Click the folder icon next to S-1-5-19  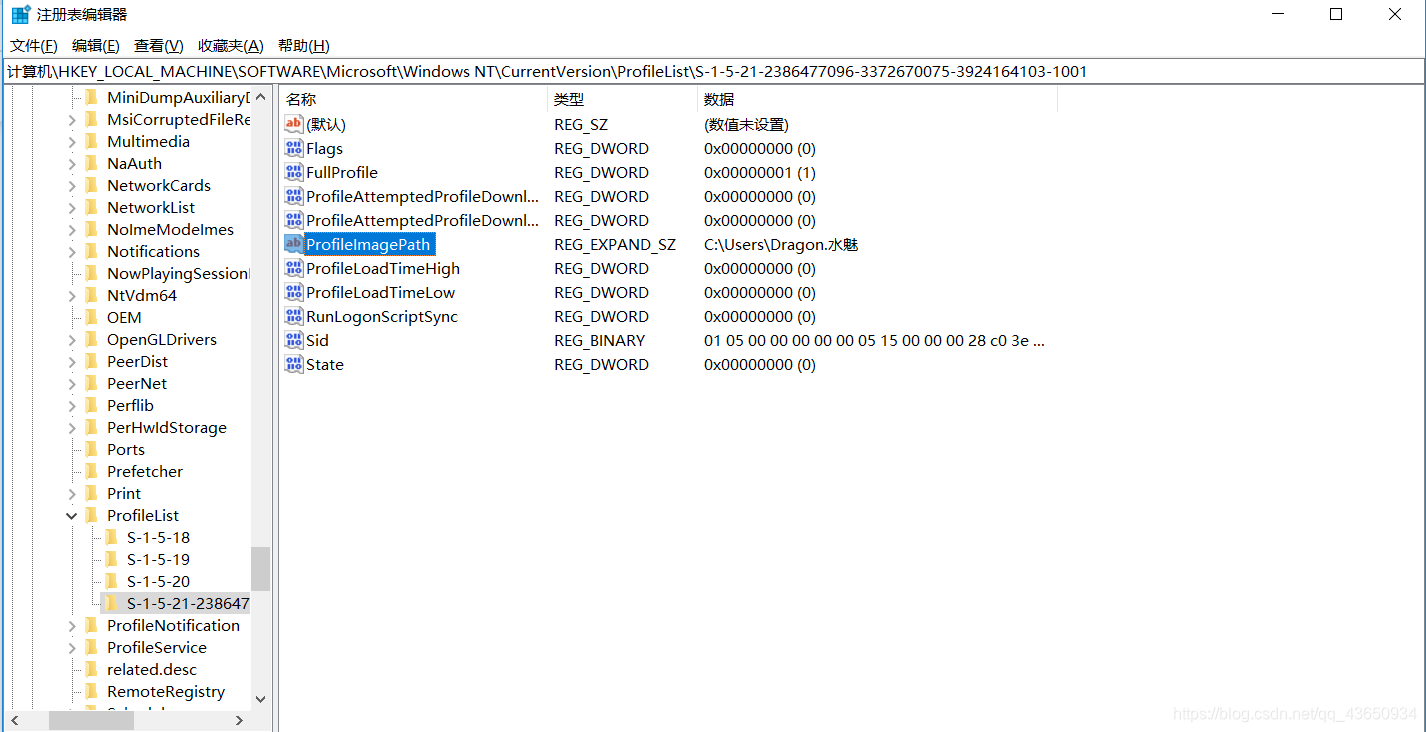coord(112,560)
